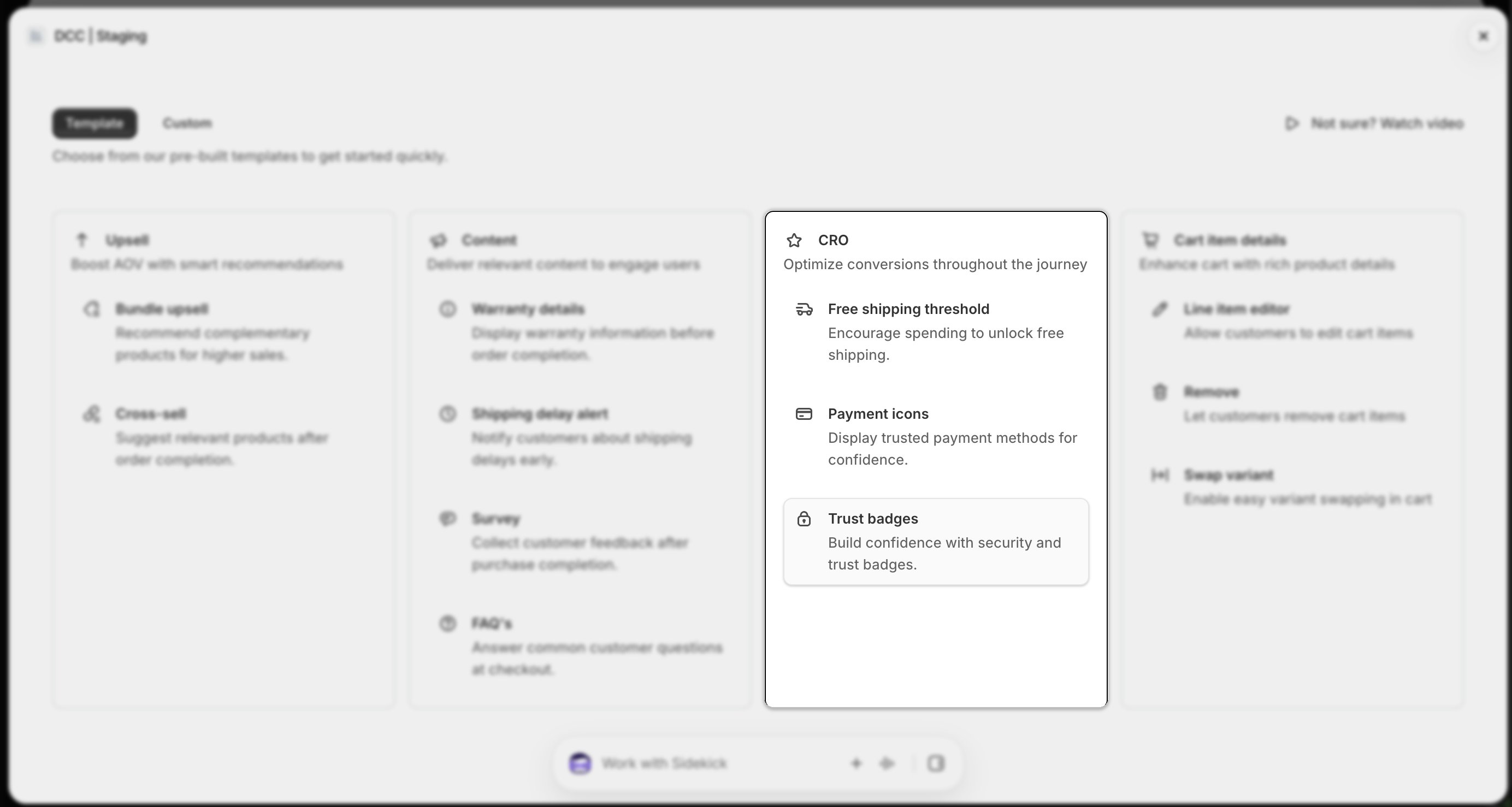Click the question icon beside FAQ's
1512x807 pixels.
coord(448,624)
